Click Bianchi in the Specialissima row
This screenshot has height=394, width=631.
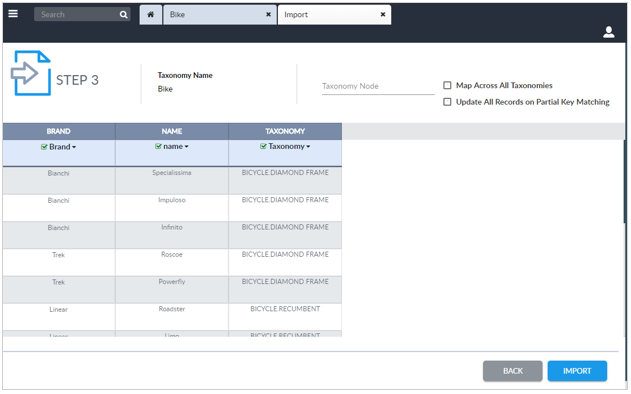click(x=58, y=173)
